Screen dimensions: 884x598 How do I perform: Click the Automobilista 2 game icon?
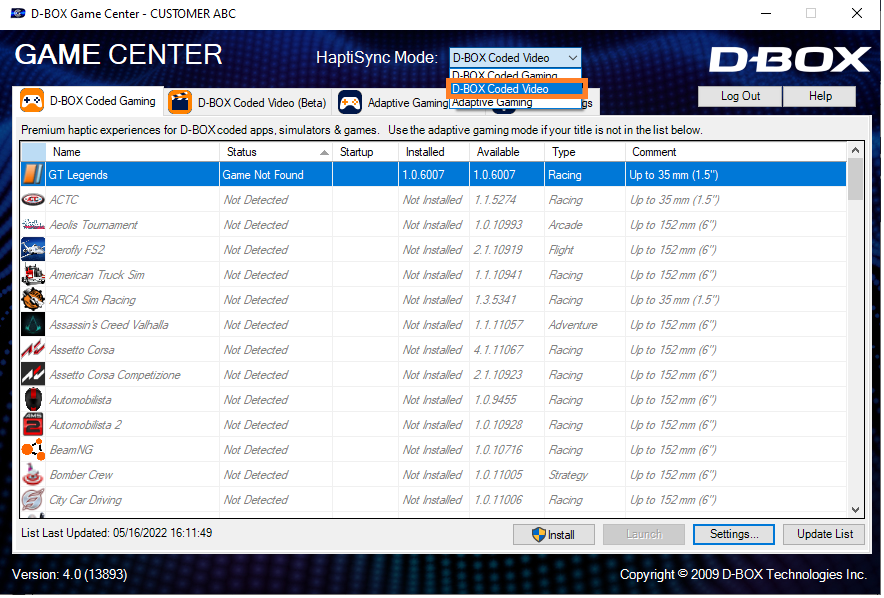(x=32, y=424)
